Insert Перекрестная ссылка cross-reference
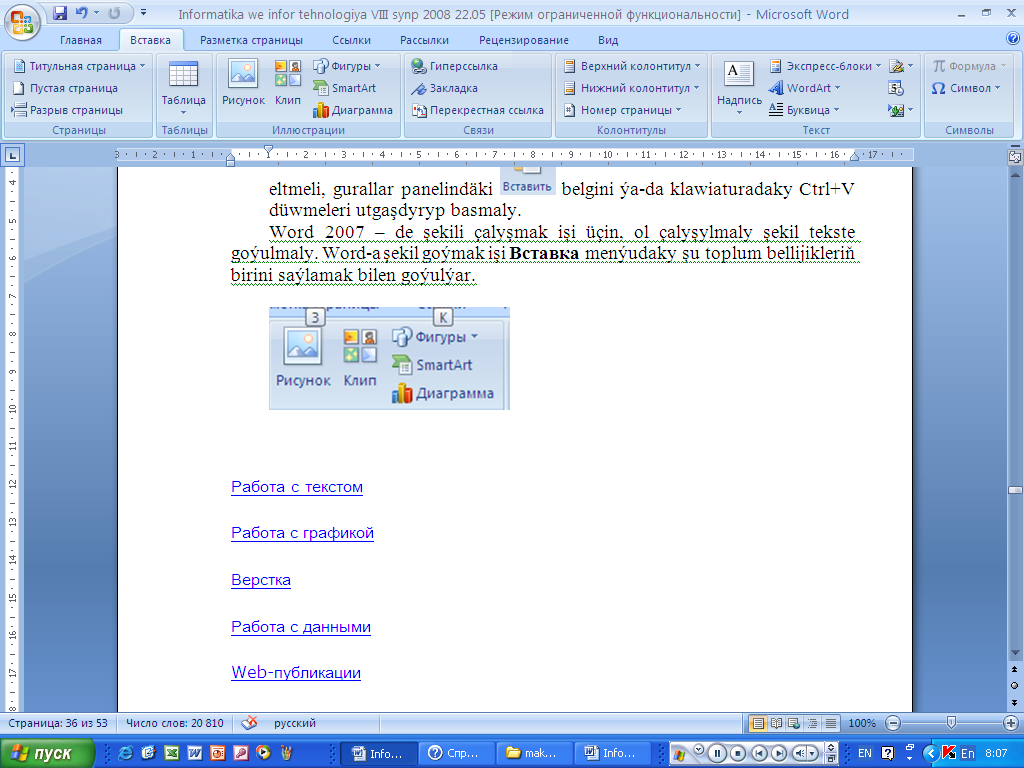The image size is (1024, 768). (477, 110)
